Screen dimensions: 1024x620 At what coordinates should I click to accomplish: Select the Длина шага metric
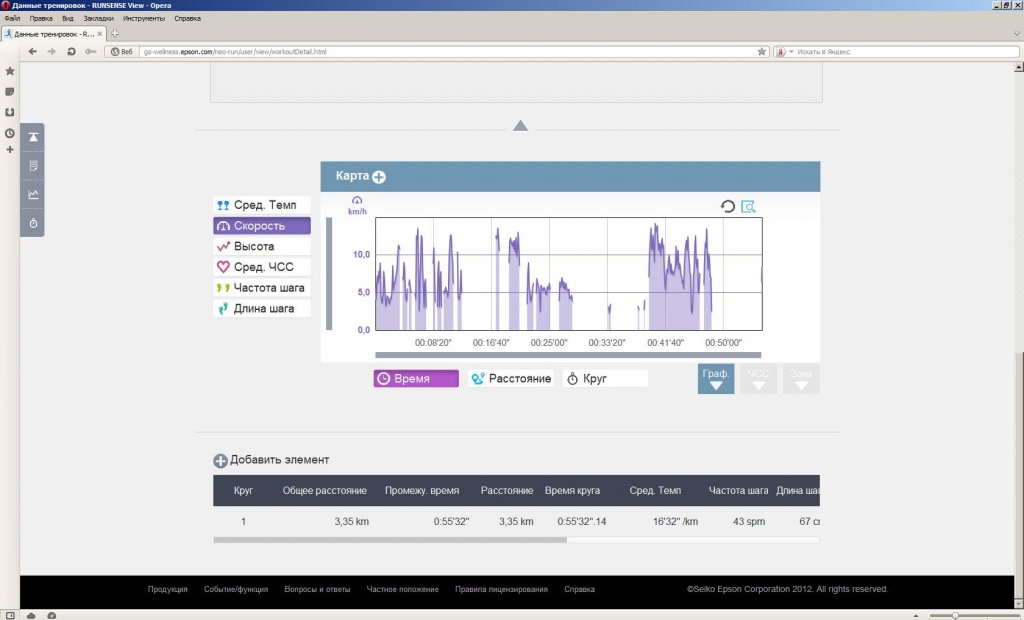[262, 308]
